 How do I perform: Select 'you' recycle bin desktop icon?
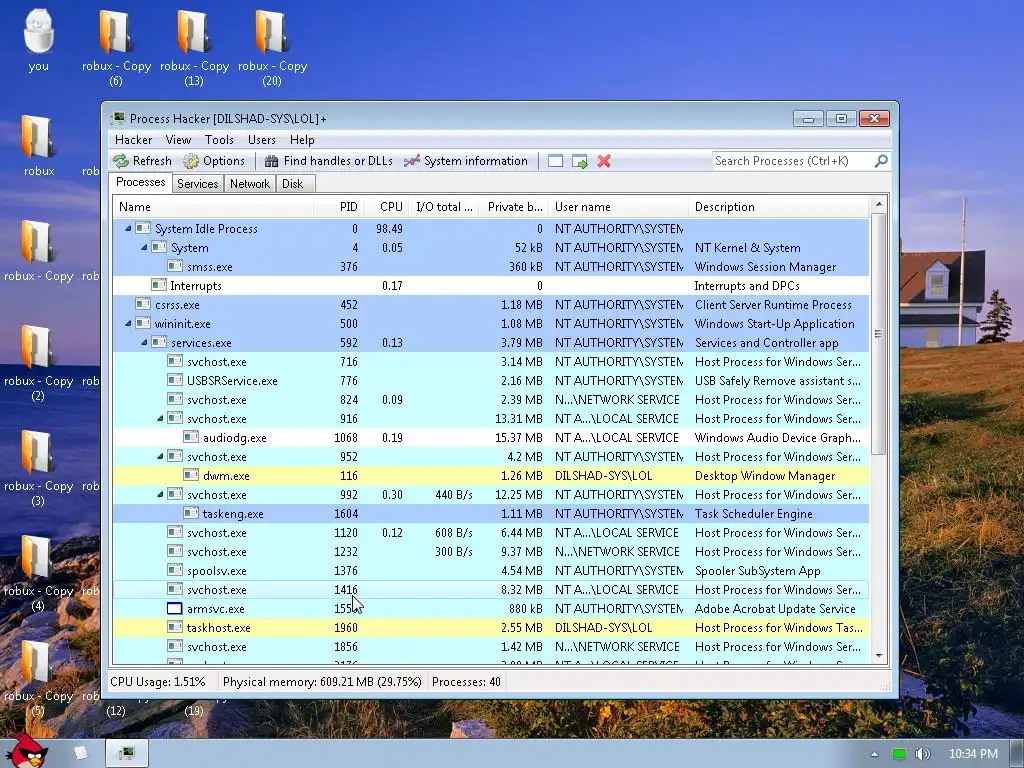click(39, 40)
